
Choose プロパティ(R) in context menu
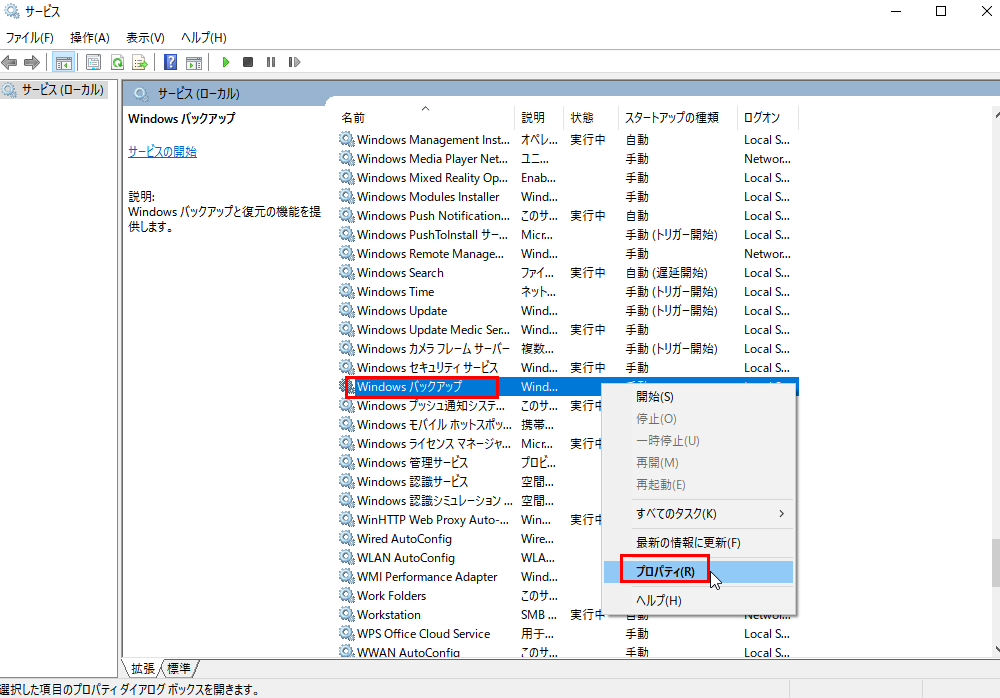(698, 572)
